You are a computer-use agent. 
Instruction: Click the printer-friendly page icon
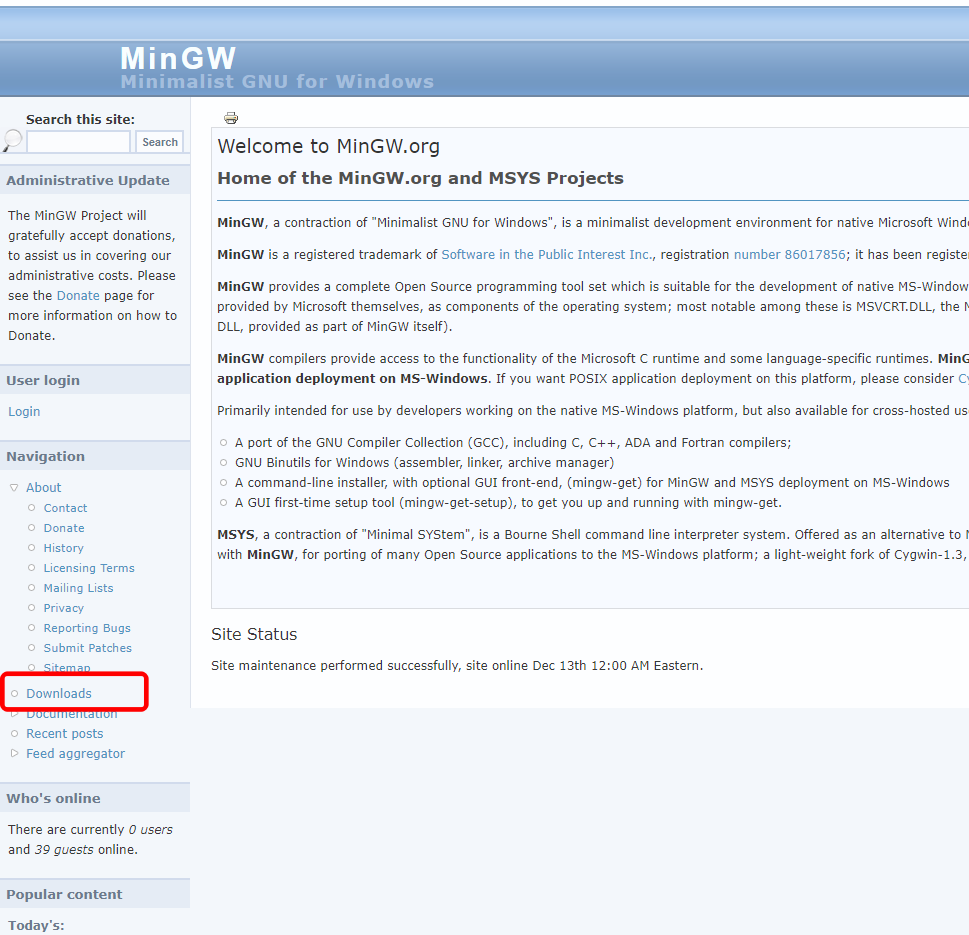(x=230, y=117)
